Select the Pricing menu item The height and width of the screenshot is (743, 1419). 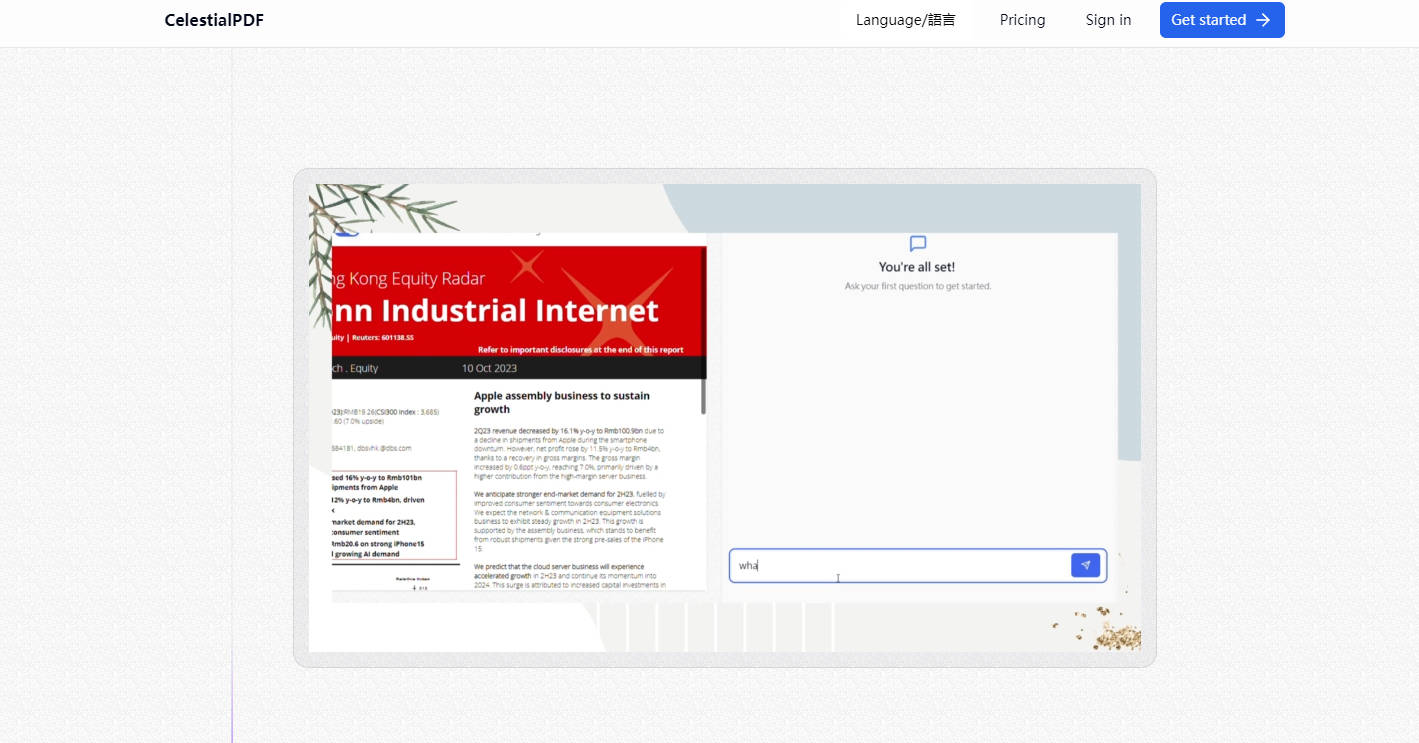tap(1022, 19)
